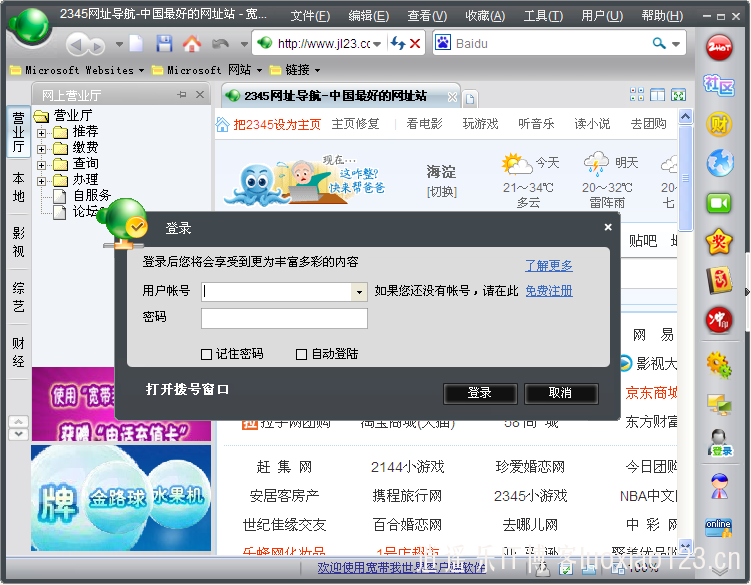Close the login dialog with X
751x585 pixels.
coord(608,227)
